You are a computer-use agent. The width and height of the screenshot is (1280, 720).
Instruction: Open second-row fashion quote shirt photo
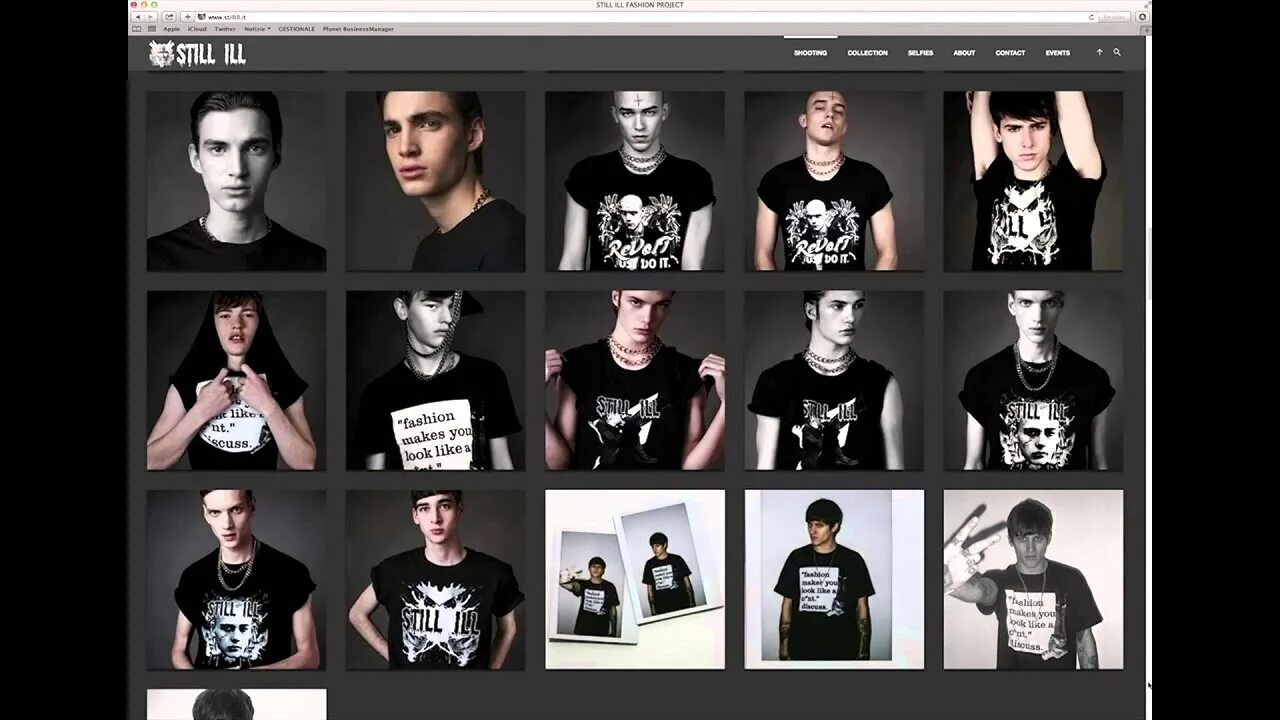click(x=435, y=380)
